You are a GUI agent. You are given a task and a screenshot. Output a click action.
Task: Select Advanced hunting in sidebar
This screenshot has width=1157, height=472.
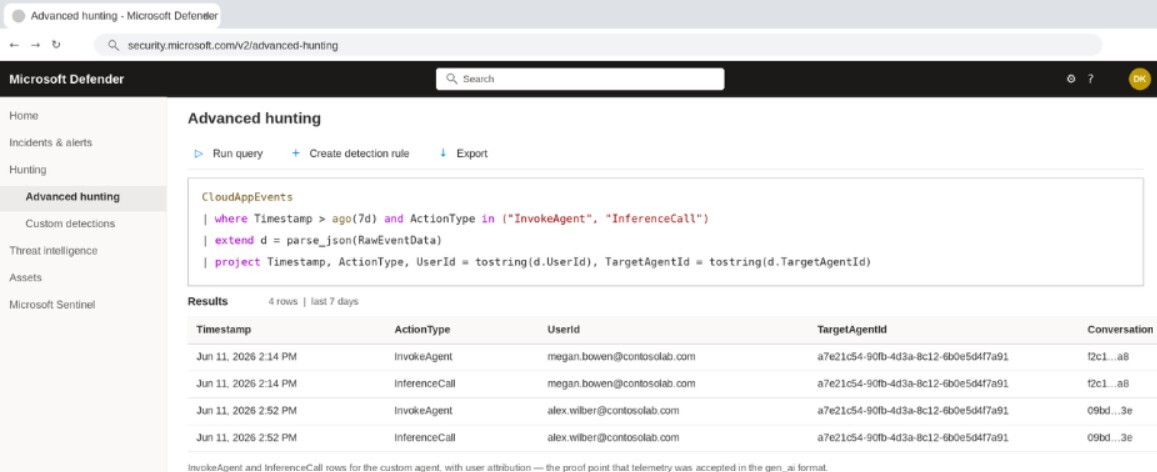click(72, 197)
